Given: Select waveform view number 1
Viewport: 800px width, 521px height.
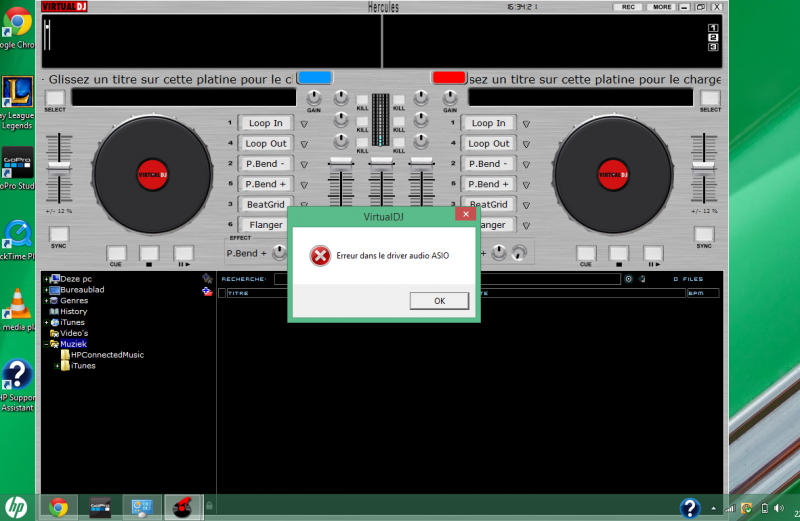Looking at the screenshot, I should pos(713,28).
